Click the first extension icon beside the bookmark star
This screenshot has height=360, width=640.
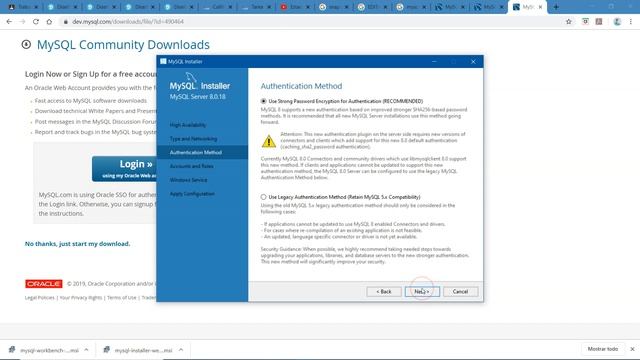click(585, 22)
